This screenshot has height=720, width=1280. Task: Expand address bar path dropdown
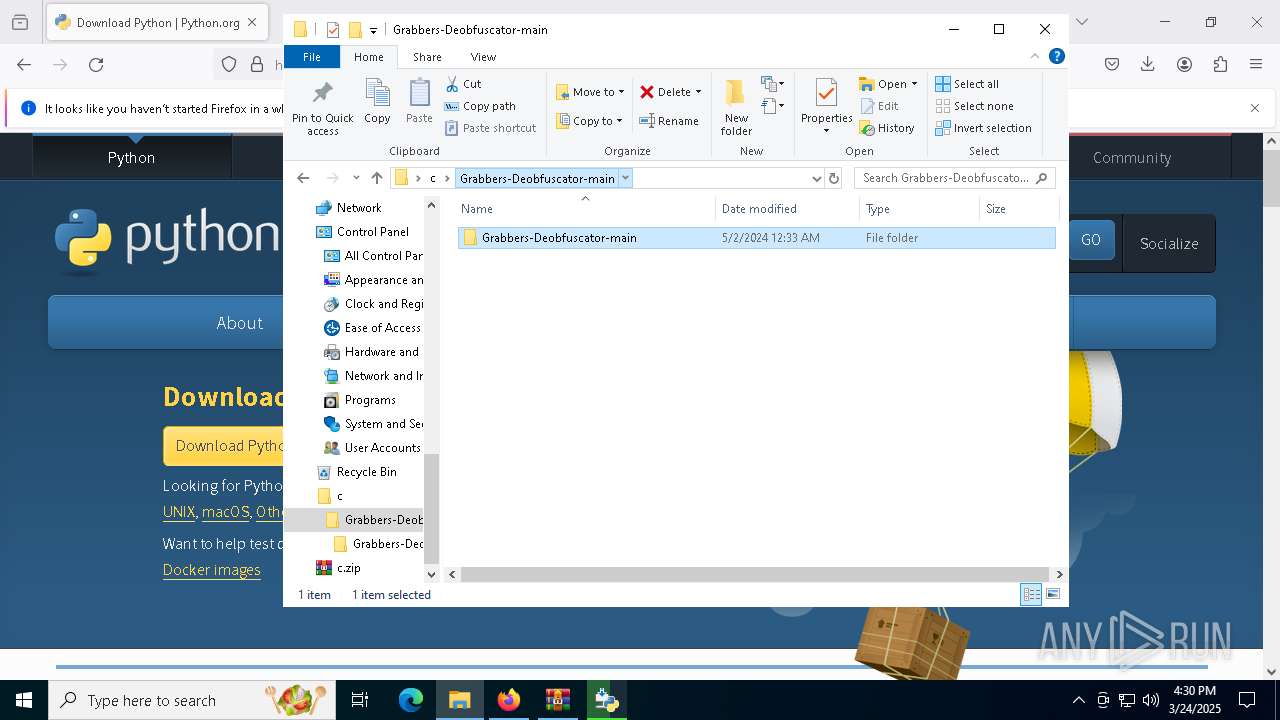click(x=625, y=178)
